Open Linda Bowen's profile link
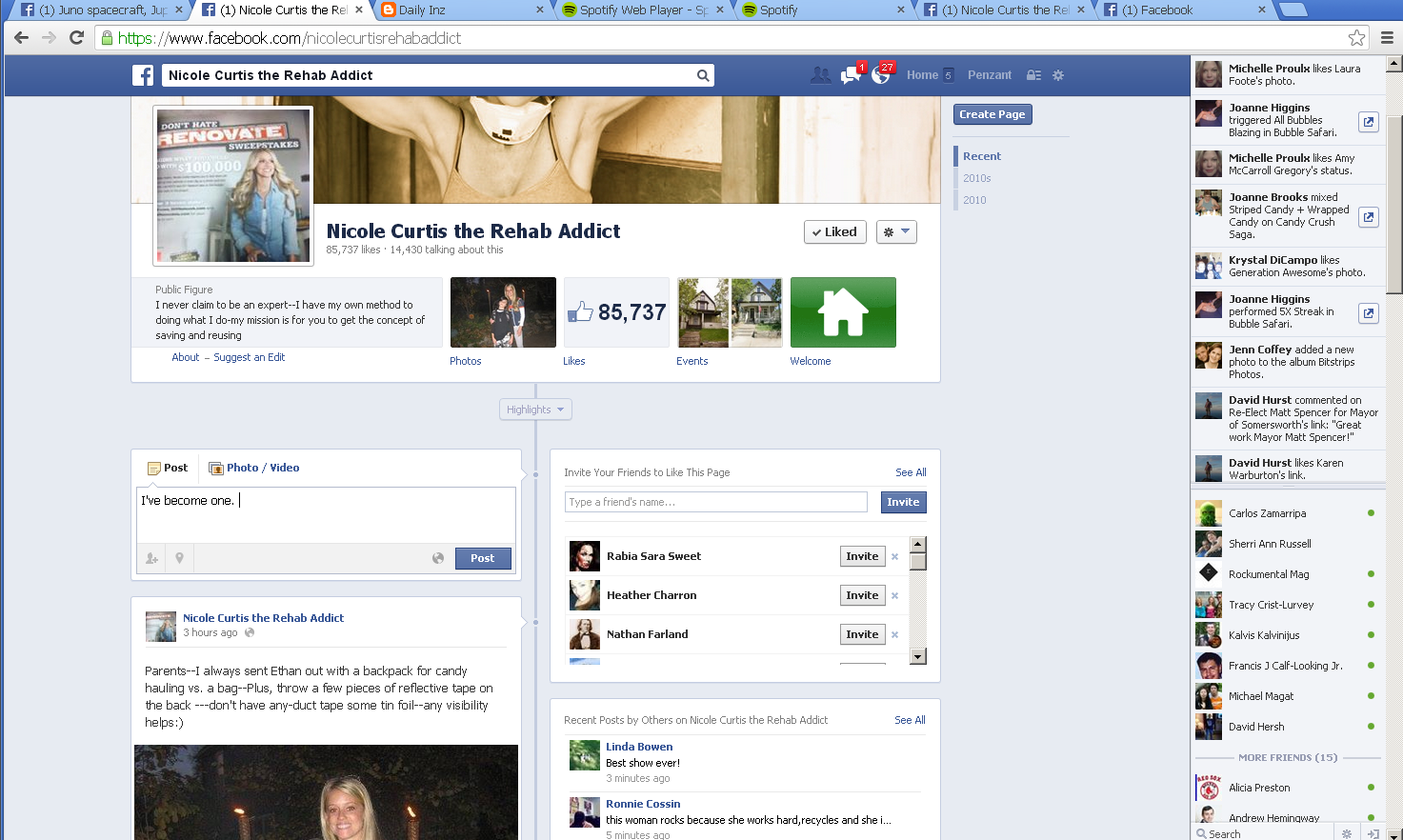1403x840 pixels. point(639,747)
